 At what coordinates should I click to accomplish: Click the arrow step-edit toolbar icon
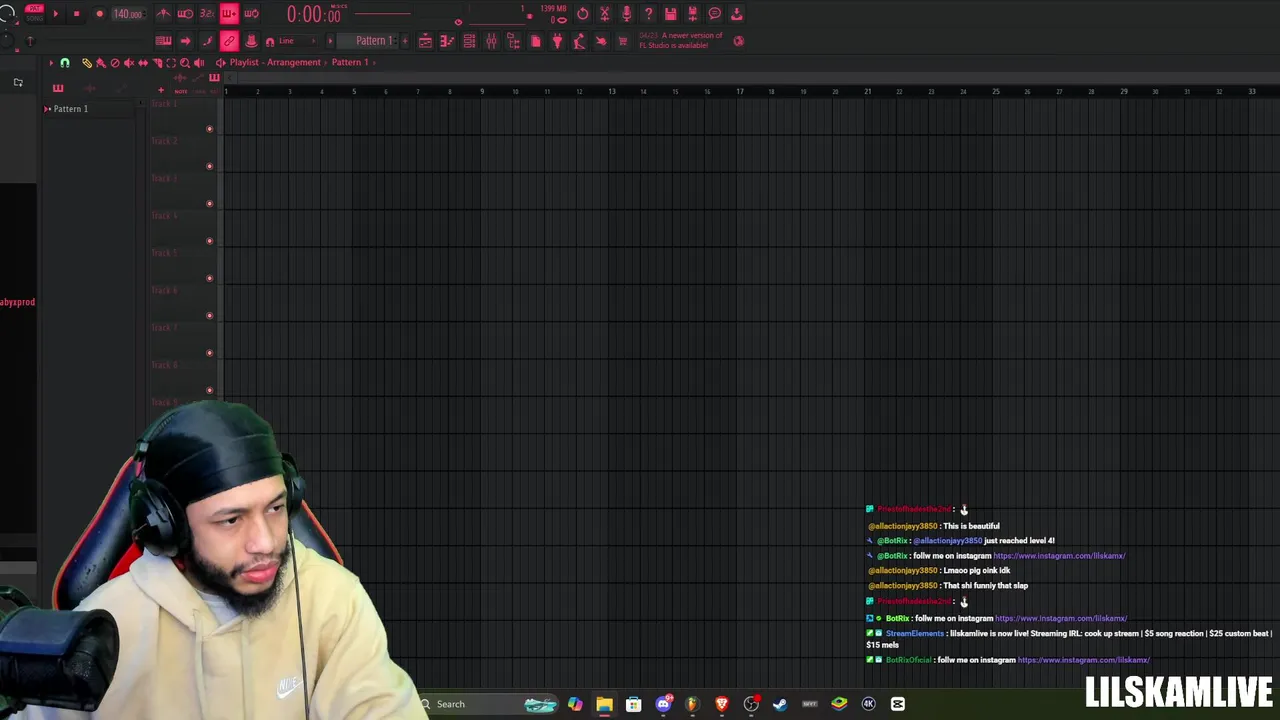point(185,41)
